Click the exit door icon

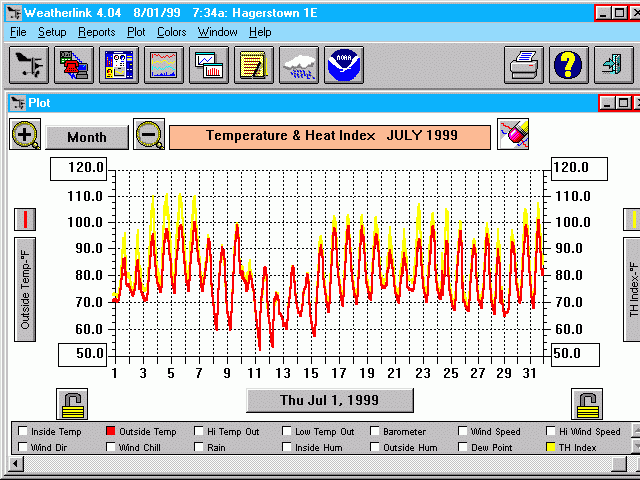(613, 65)
